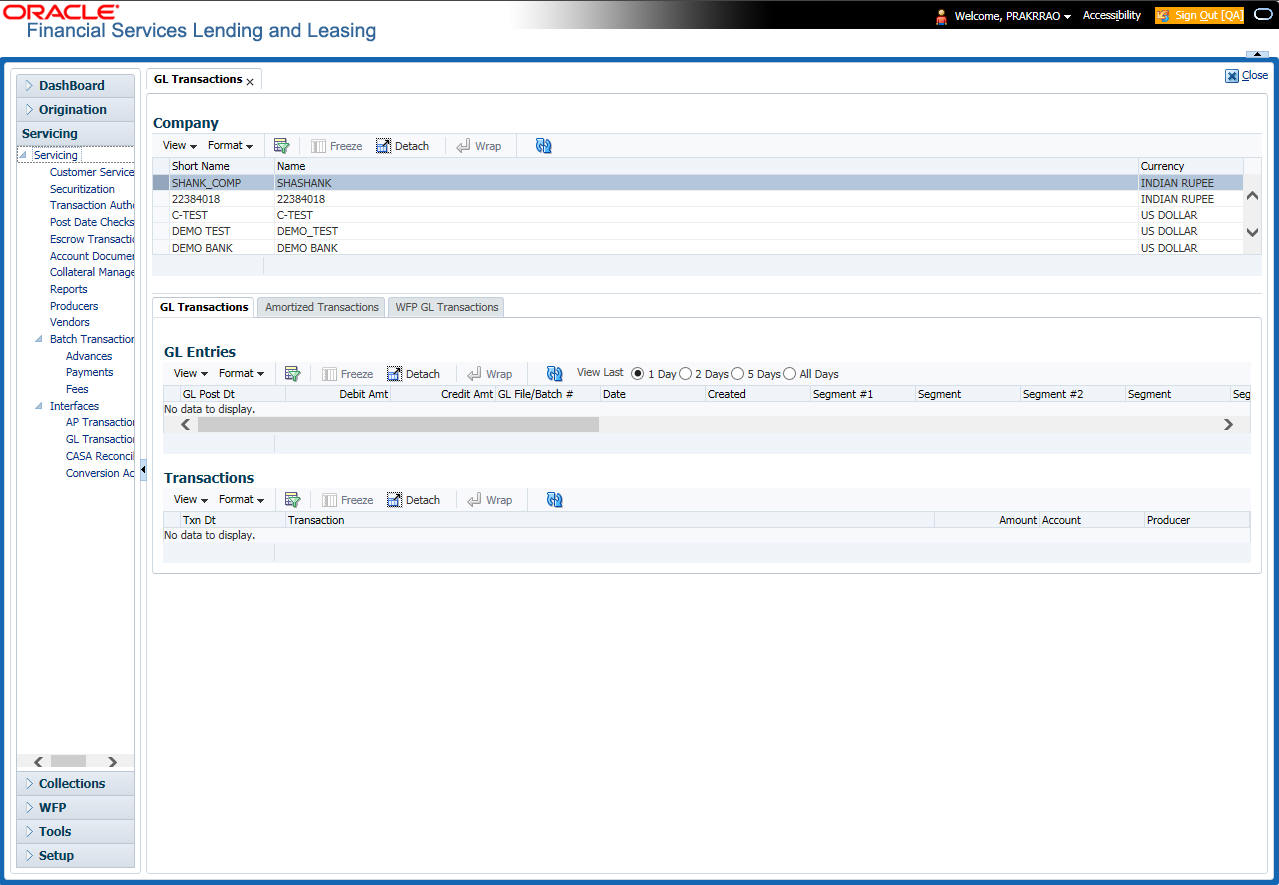Select the 5 Days radio button

[737, 374]
